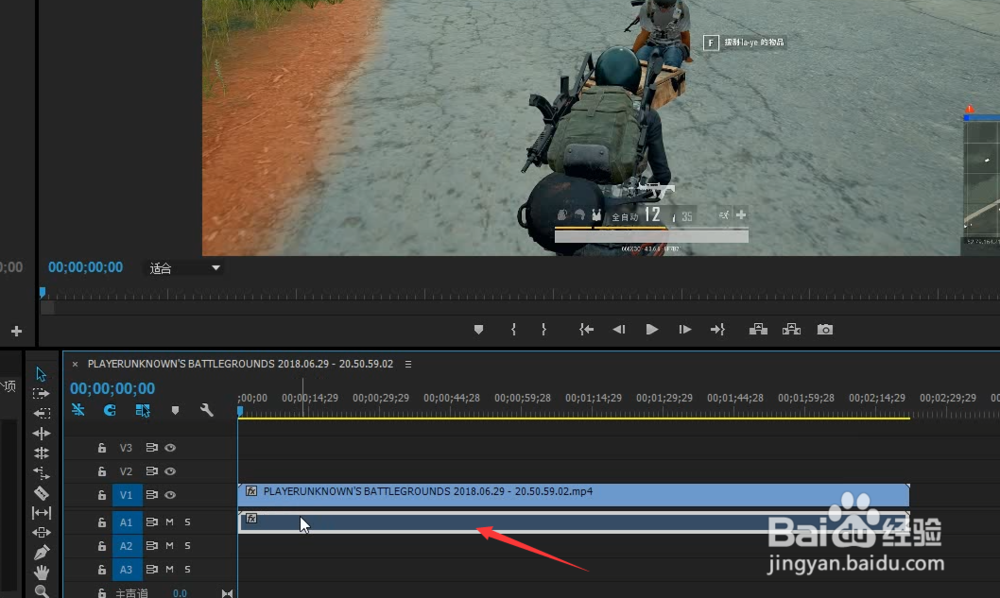Toggle V2 track lock
1000x598 pixels.
pos(101,471)
